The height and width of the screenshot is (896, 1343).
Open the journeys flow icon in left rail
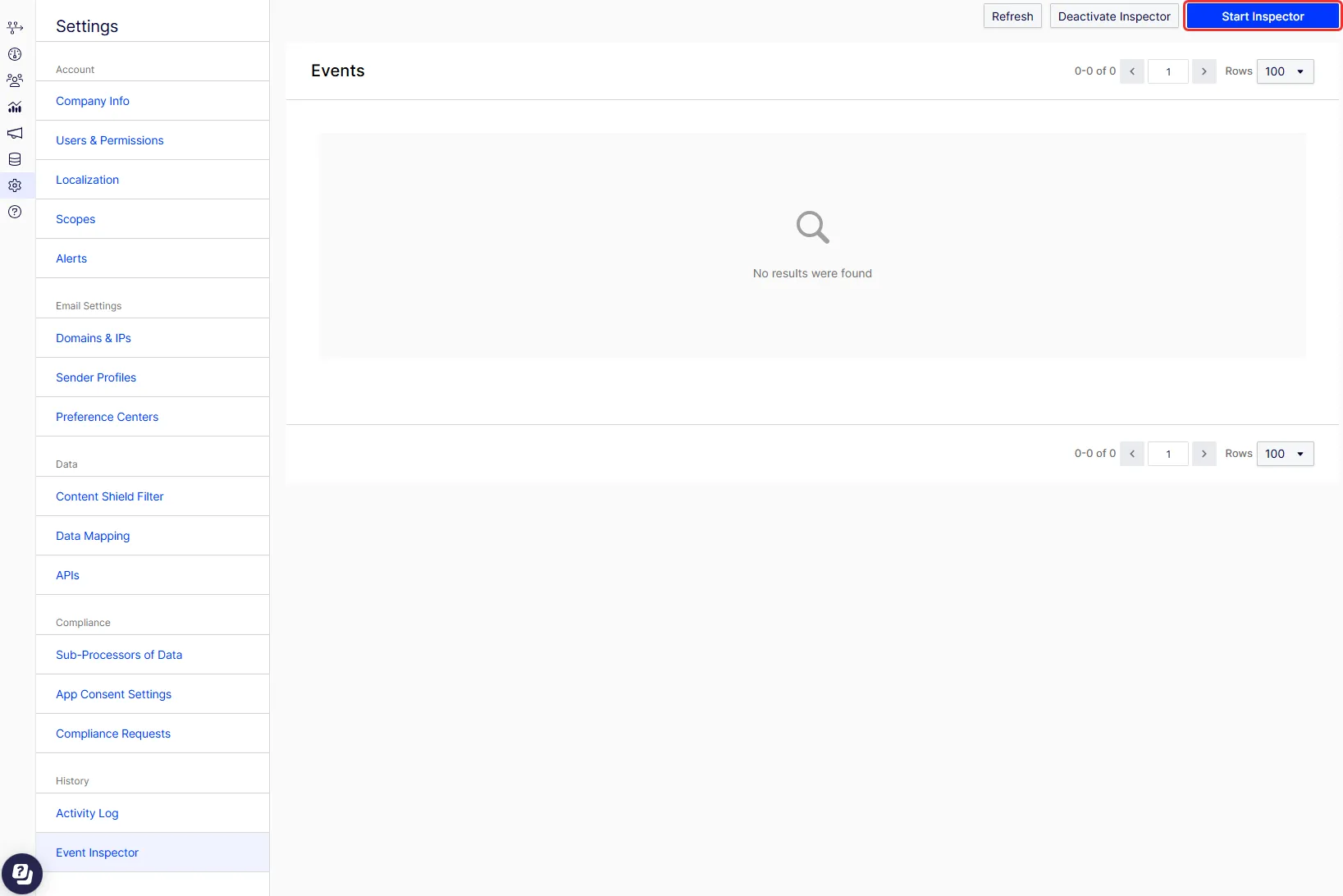pyautogui.click(x=15, y=28)
